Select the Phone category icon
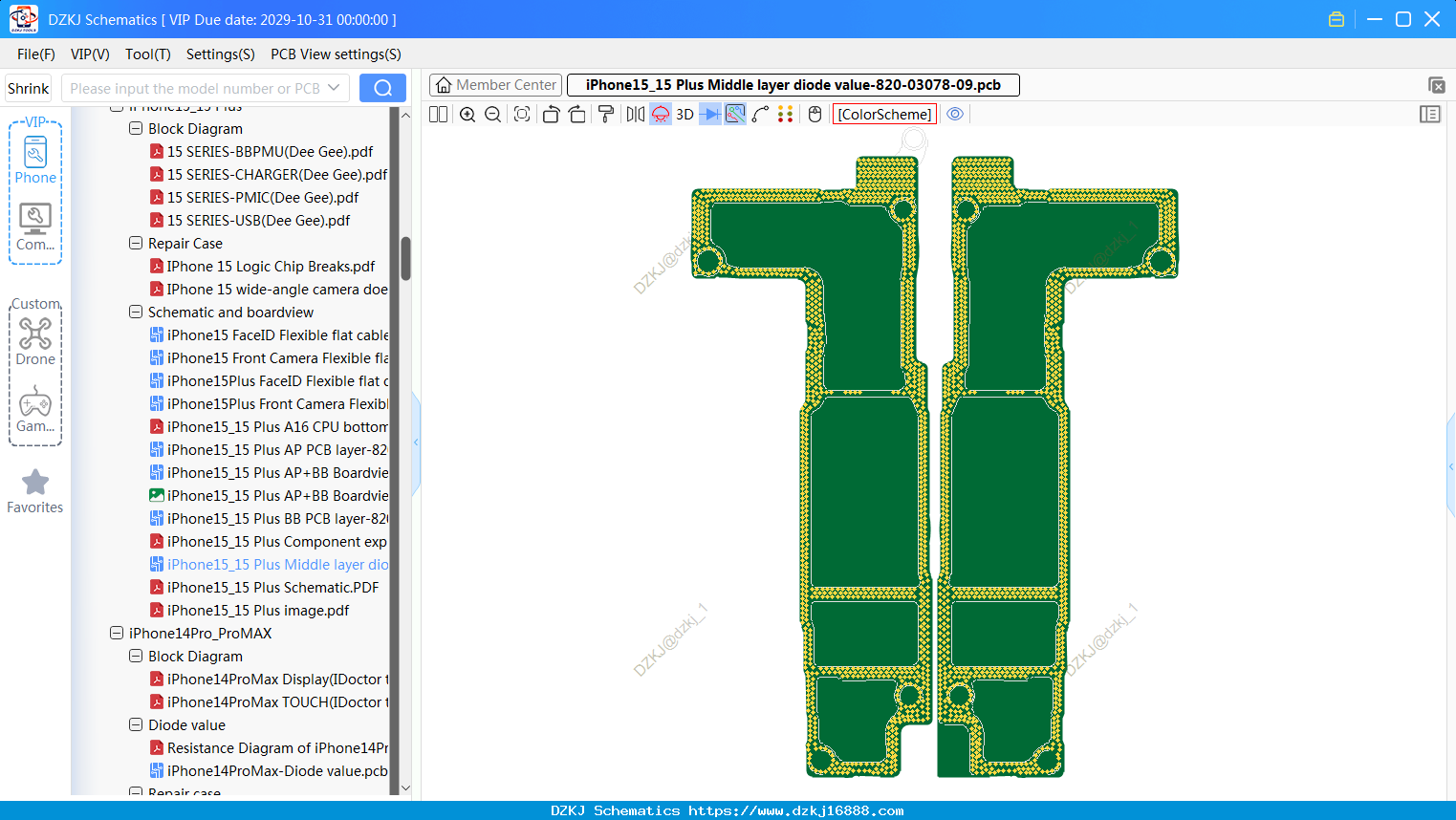 coord(35,160)
